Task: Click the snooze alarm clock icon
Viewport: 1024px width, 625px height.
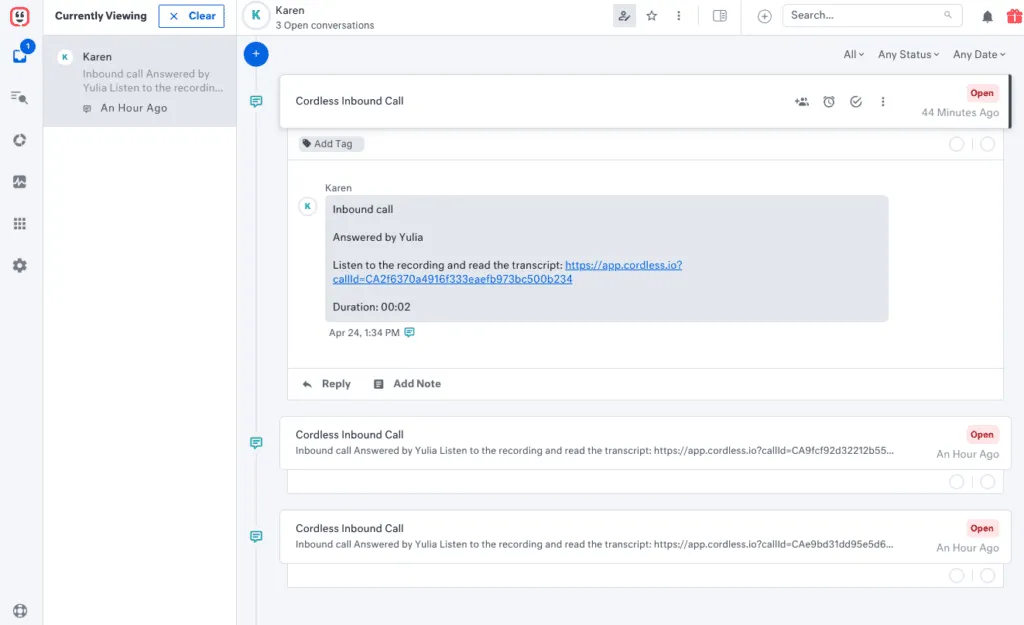Action: coord(829,102)
